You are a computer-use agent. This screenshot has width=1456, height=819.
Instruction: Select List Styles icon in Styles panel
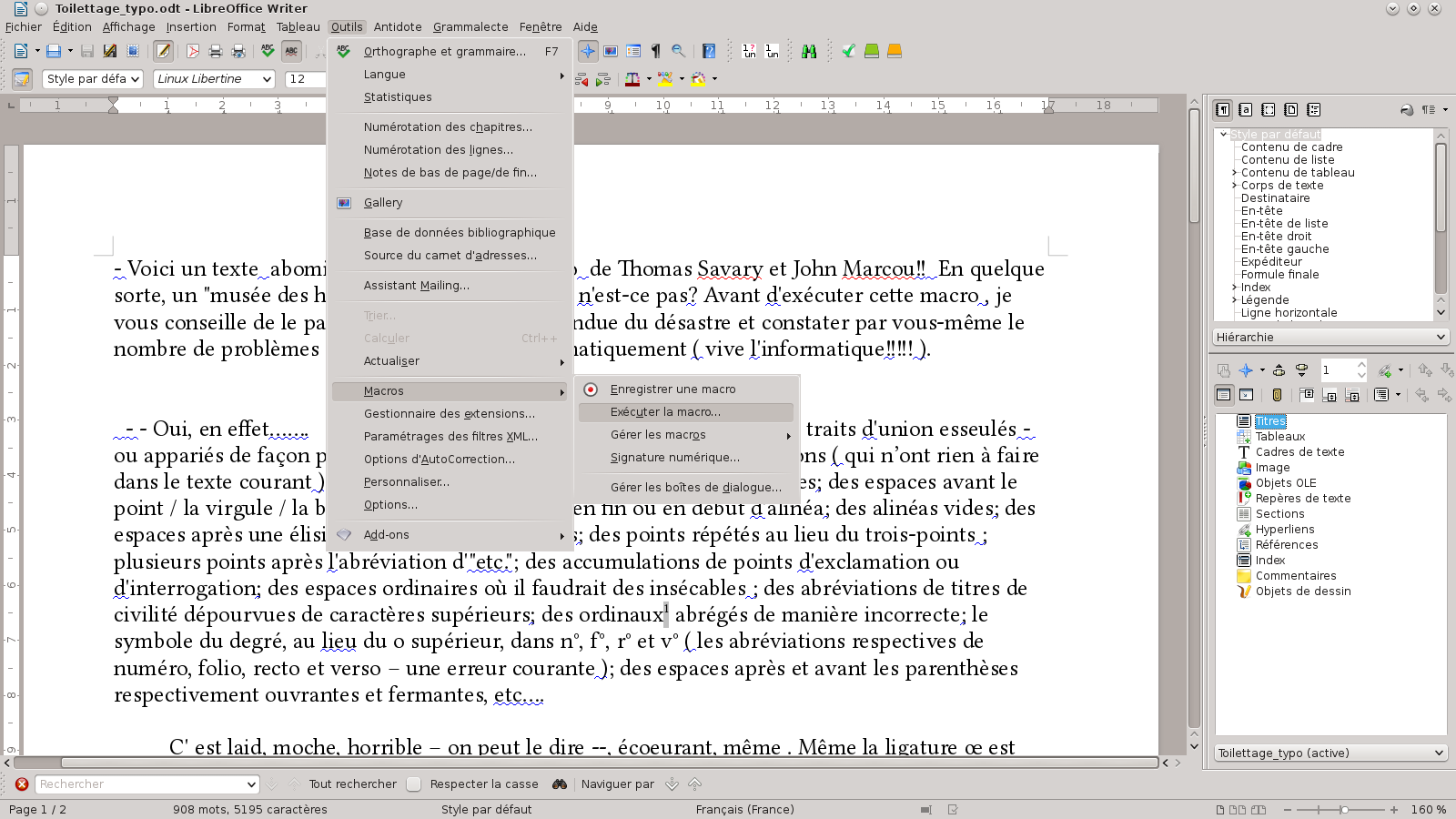point(1314,110)
